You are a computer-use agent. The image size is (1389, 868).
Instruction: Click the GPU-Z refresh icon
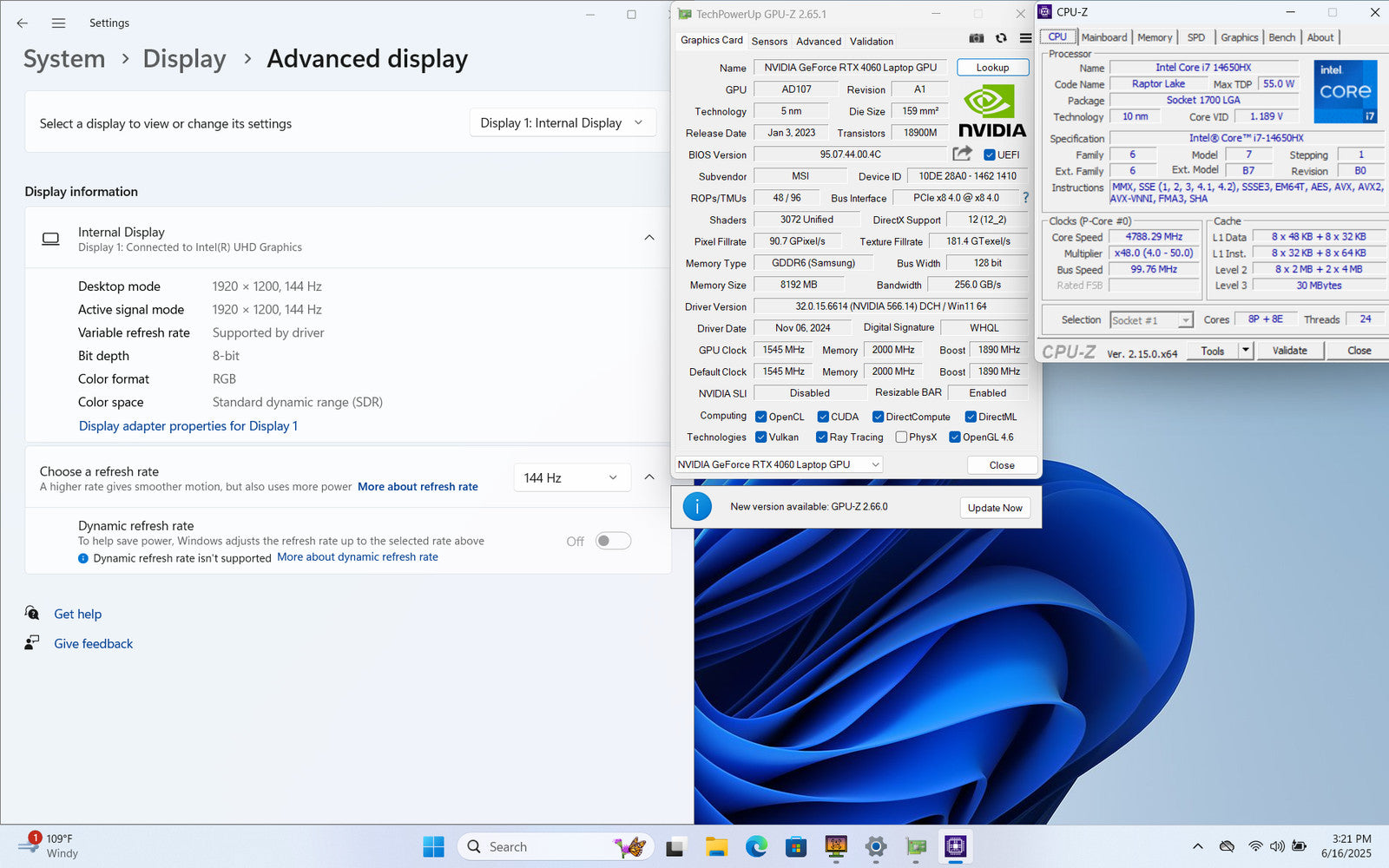point(1001,38)
